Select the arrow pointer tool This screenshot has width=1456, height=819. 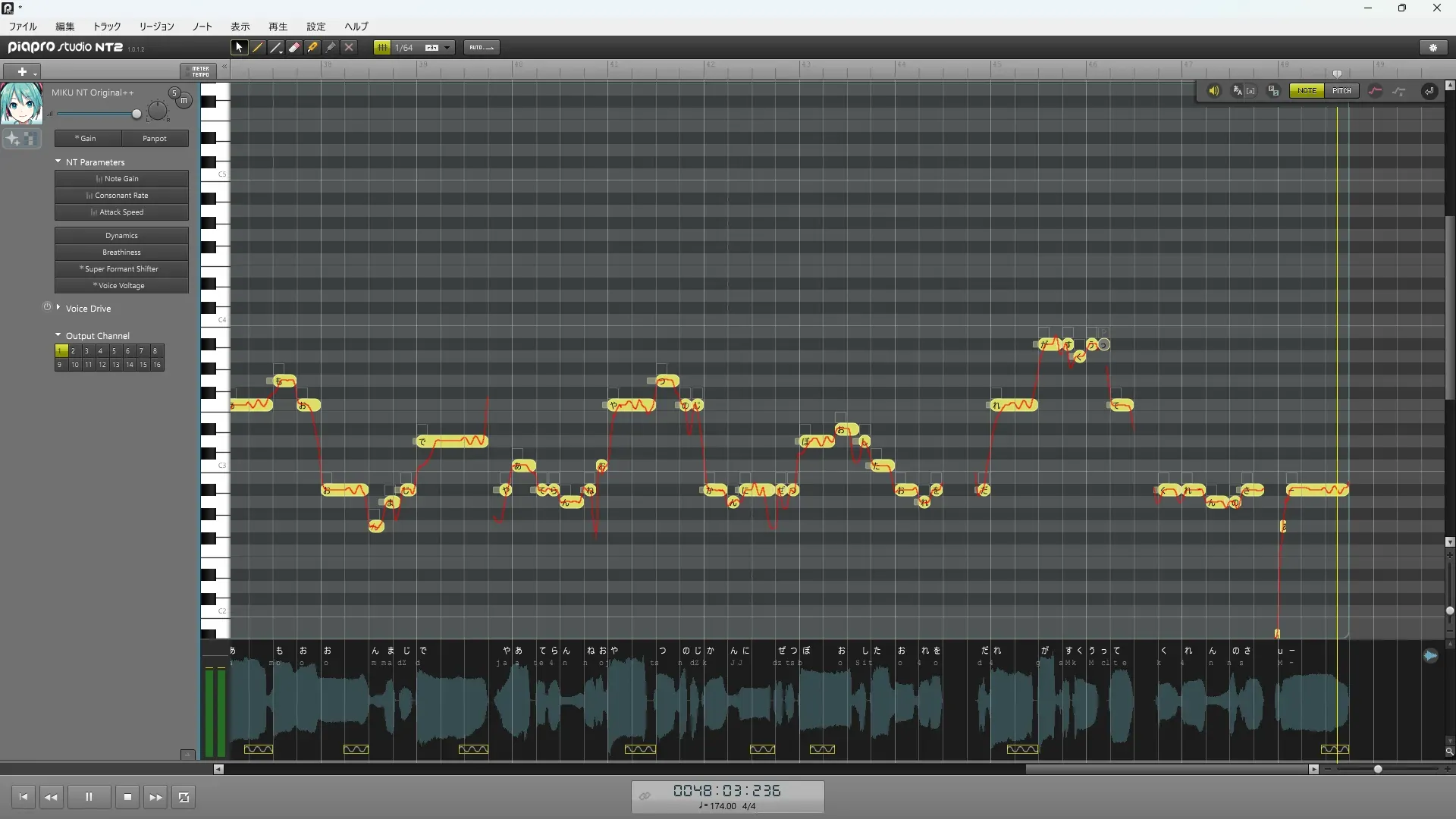pos(239,47)
